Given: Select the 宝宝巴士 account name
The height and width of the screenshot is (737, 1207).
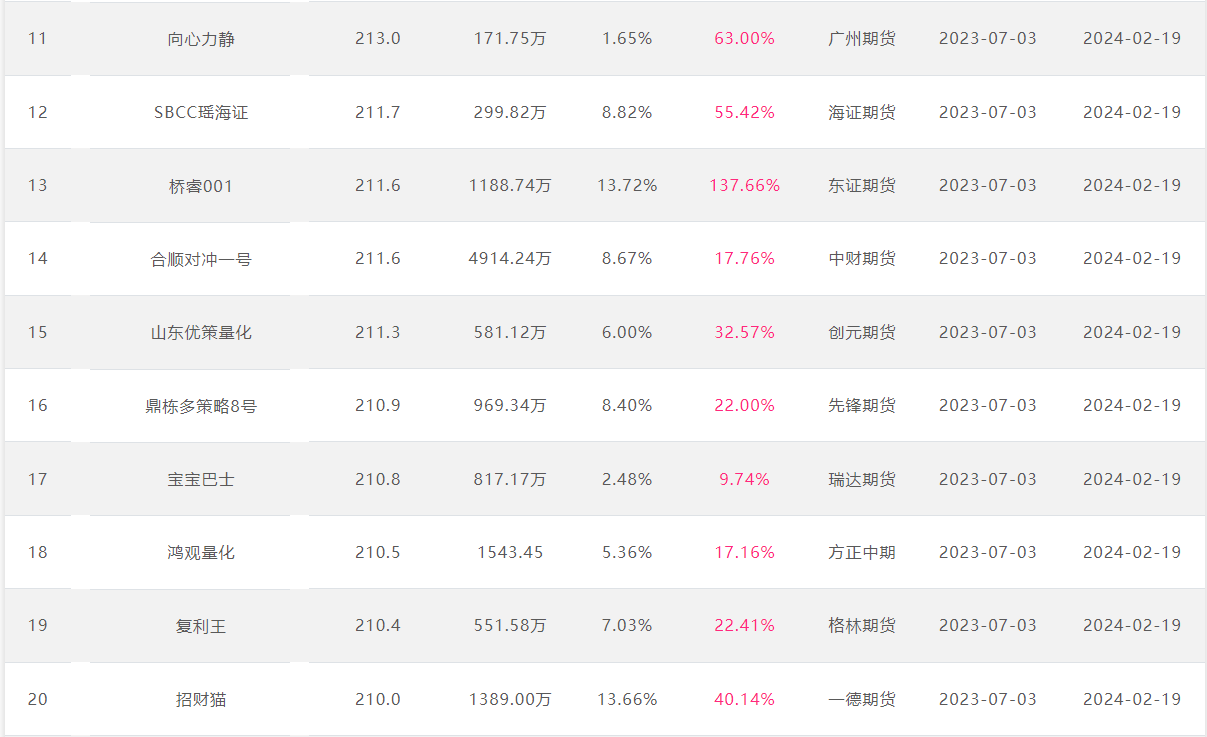Looking at the screenshot, I should pyautogui.click(x=201, y=479).
